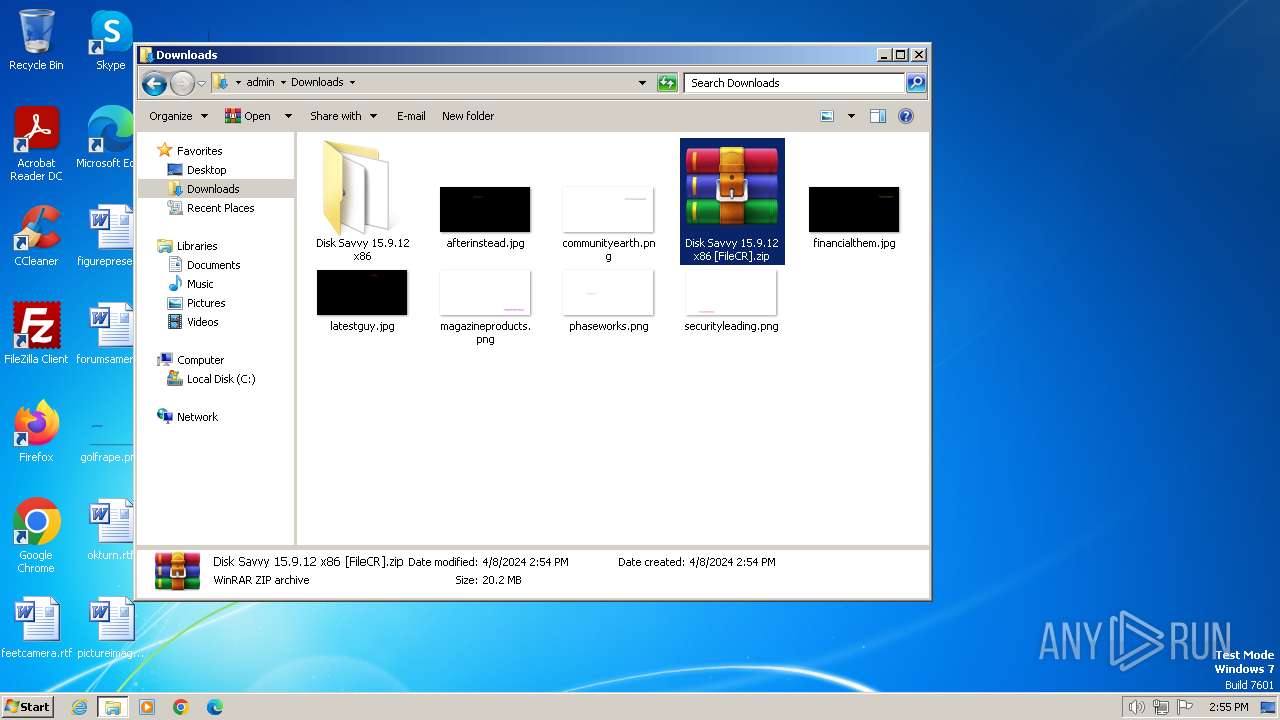Open the Share with menu
This screenshot has height=720, width=1280.
tap(343, 116)
